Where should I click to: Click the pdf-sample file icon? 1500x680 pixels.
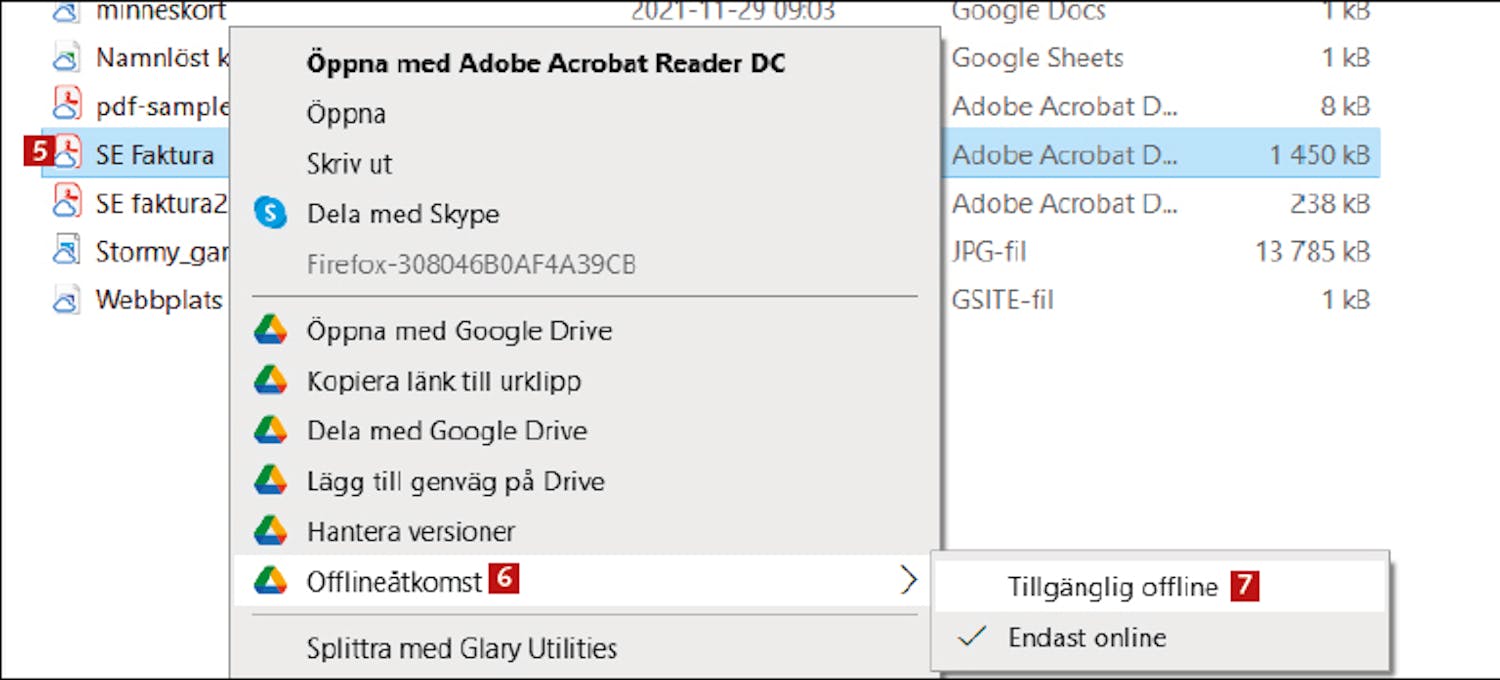tap(67, 106)
